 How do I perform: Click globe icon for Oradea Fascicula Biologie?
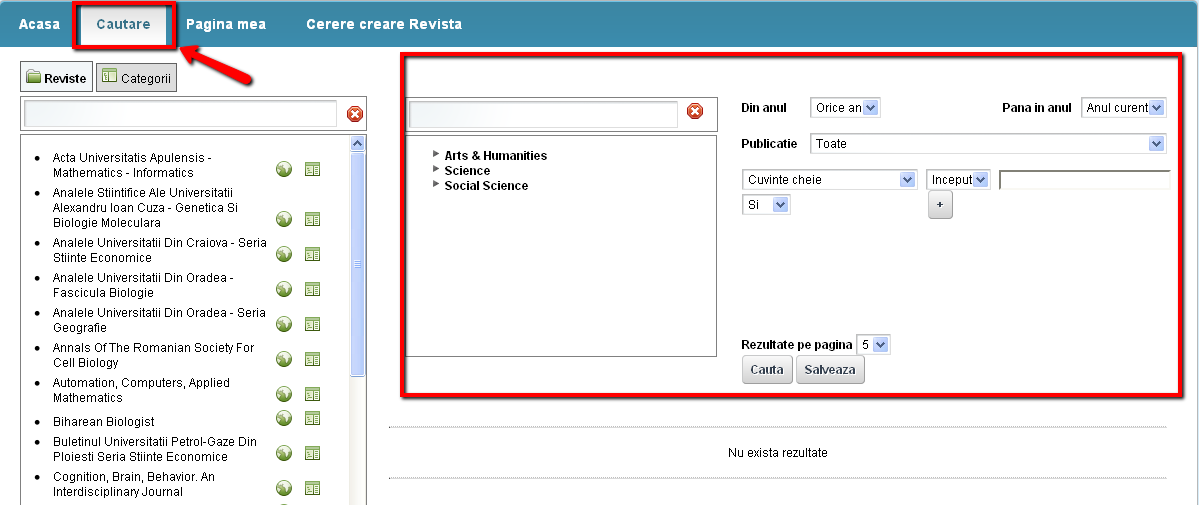(284, 288)
